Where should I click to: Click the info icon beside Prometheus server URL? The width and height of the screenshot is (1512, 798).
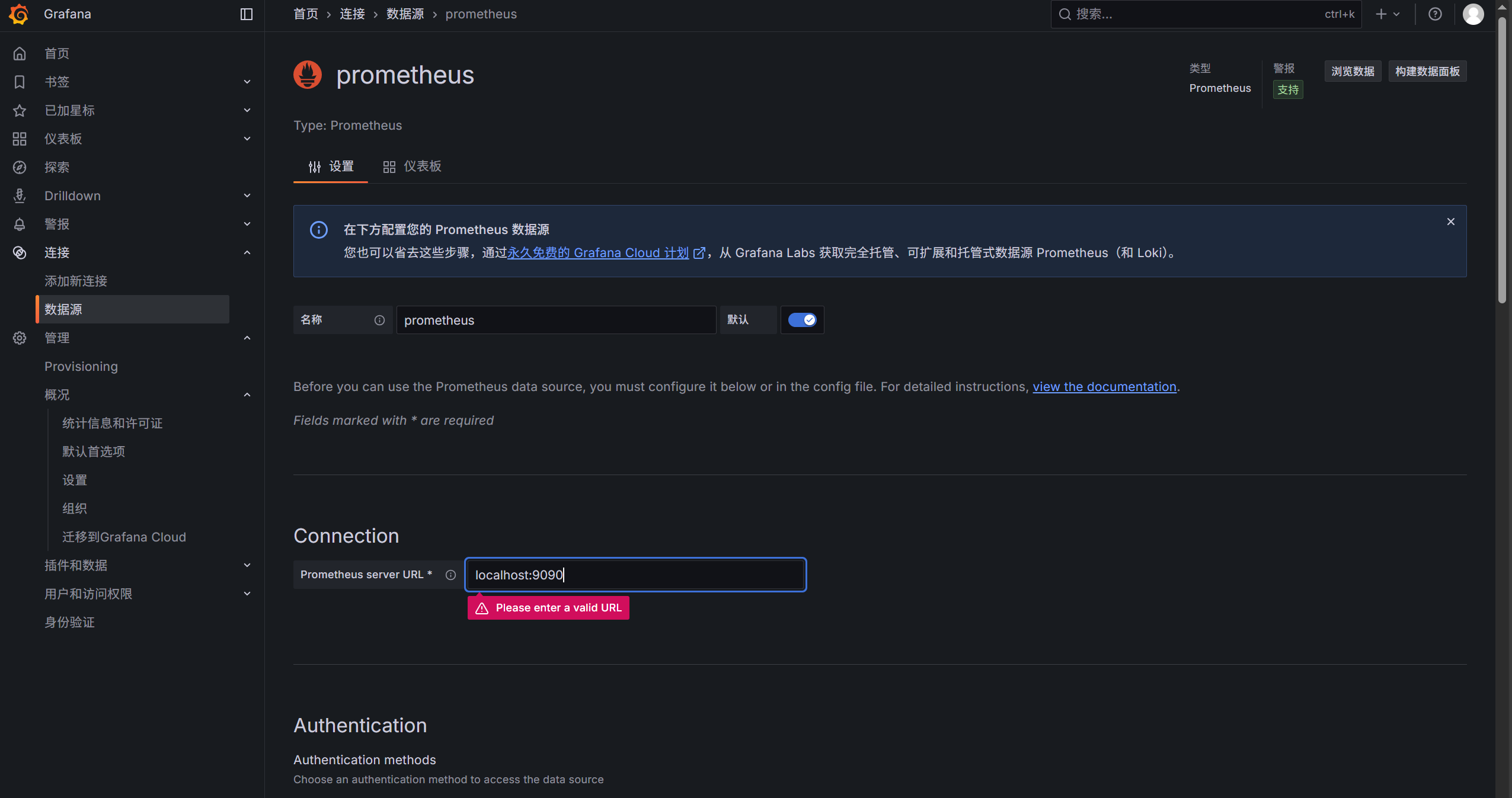point(450,575)
